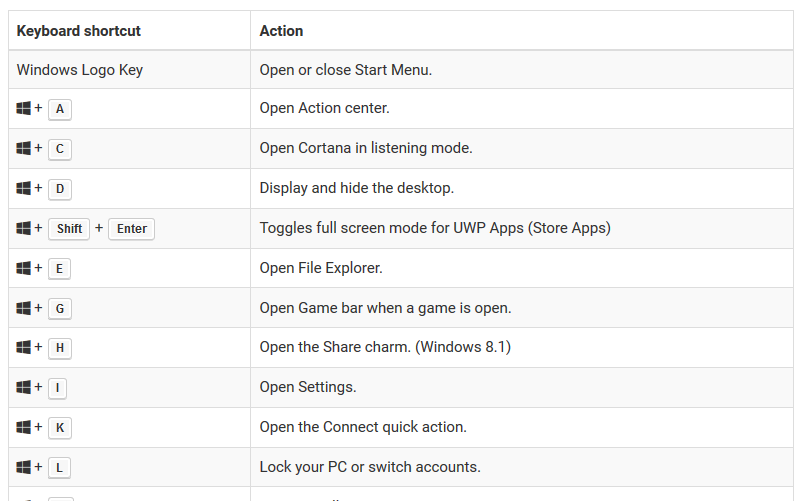Click the Windows logo beside the H key
This screenshot has width=805, height=501.
24,348
